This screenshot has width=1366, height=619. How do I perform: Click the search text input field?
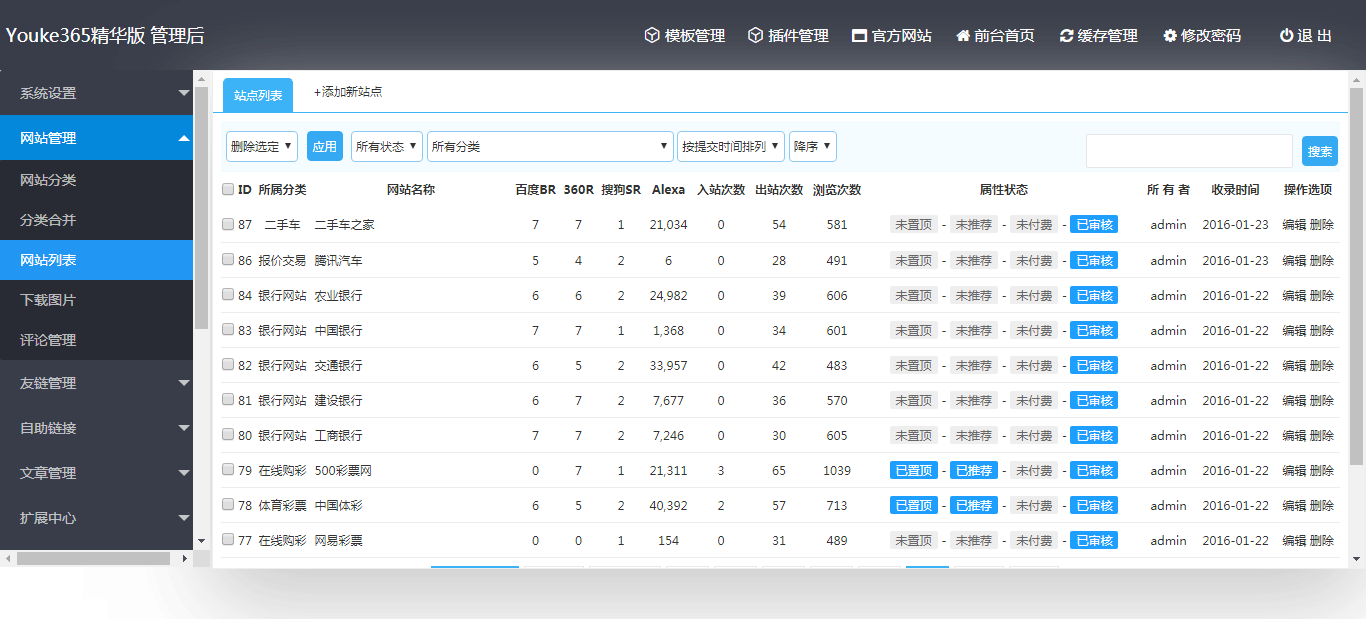pos(1189,151)
